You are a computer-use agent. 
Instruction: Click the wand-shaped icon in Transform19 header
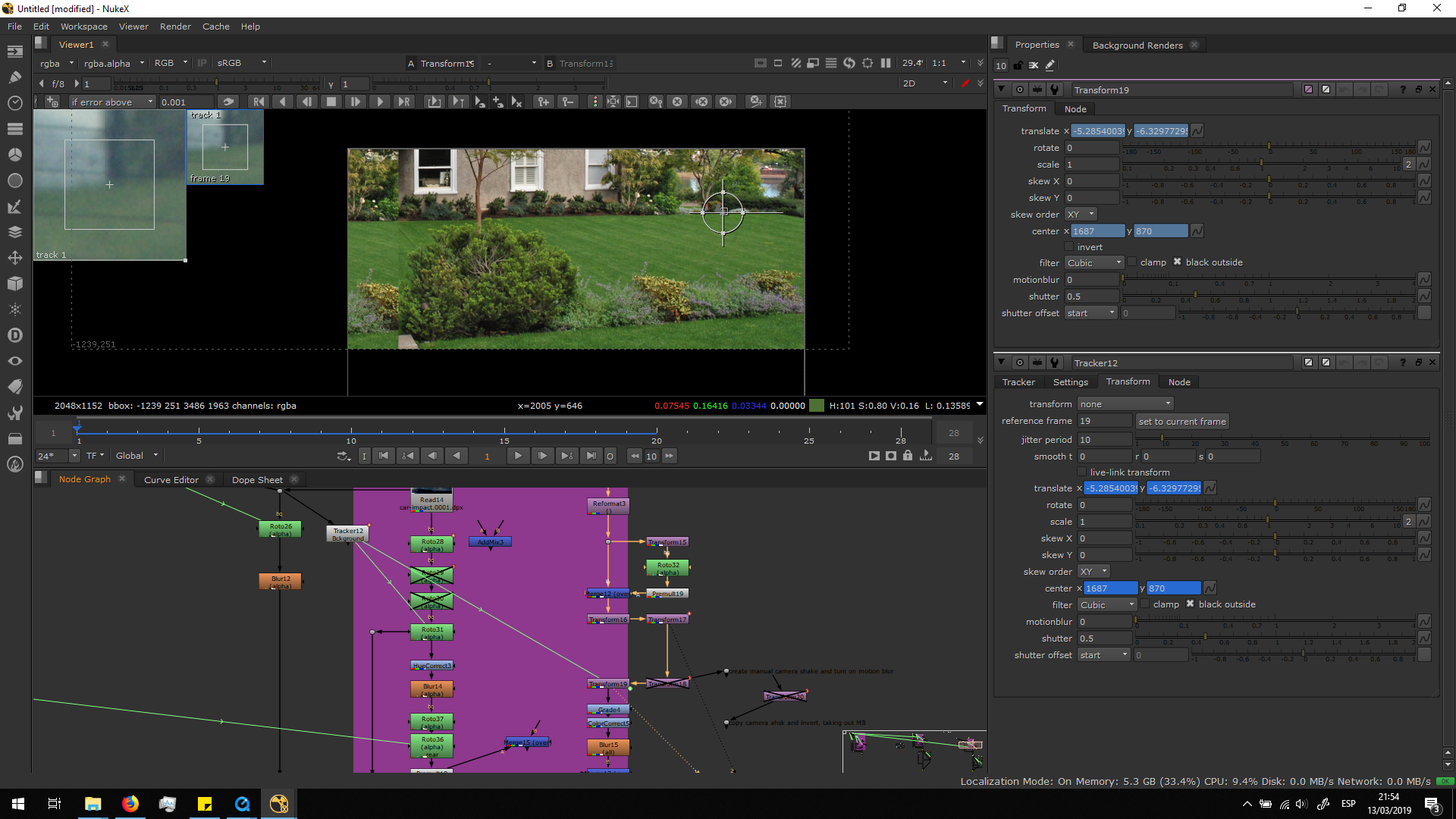(1054, 89)
